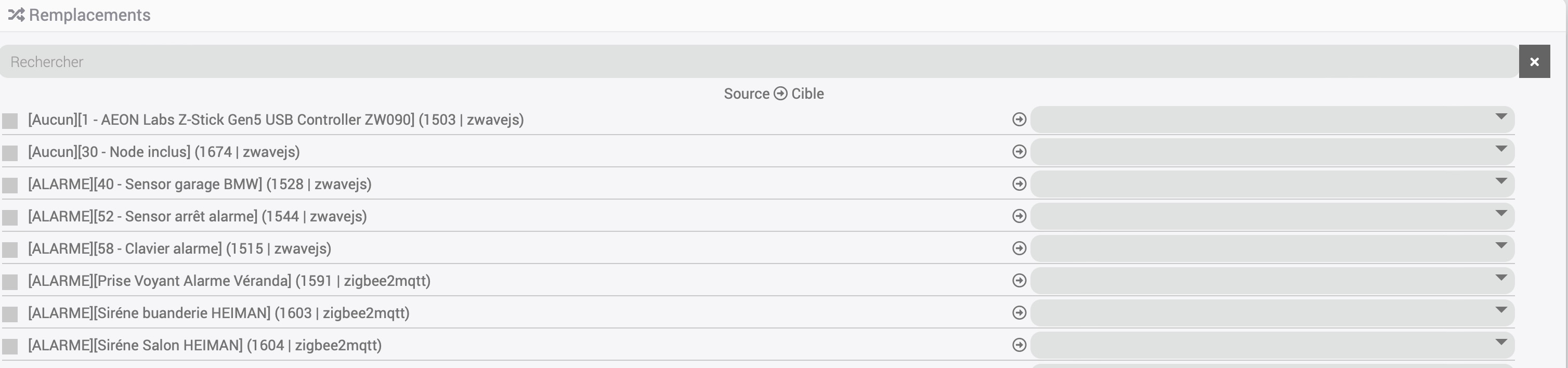Click the Remplacements shuffle icon

(x=16, y=15)
